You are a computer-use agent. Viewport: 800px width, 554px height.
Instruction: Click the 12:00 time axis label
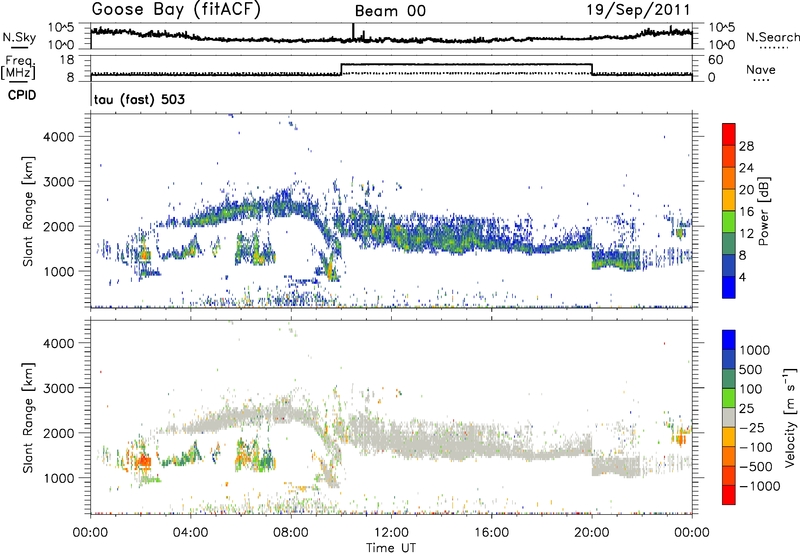(391, 533)
